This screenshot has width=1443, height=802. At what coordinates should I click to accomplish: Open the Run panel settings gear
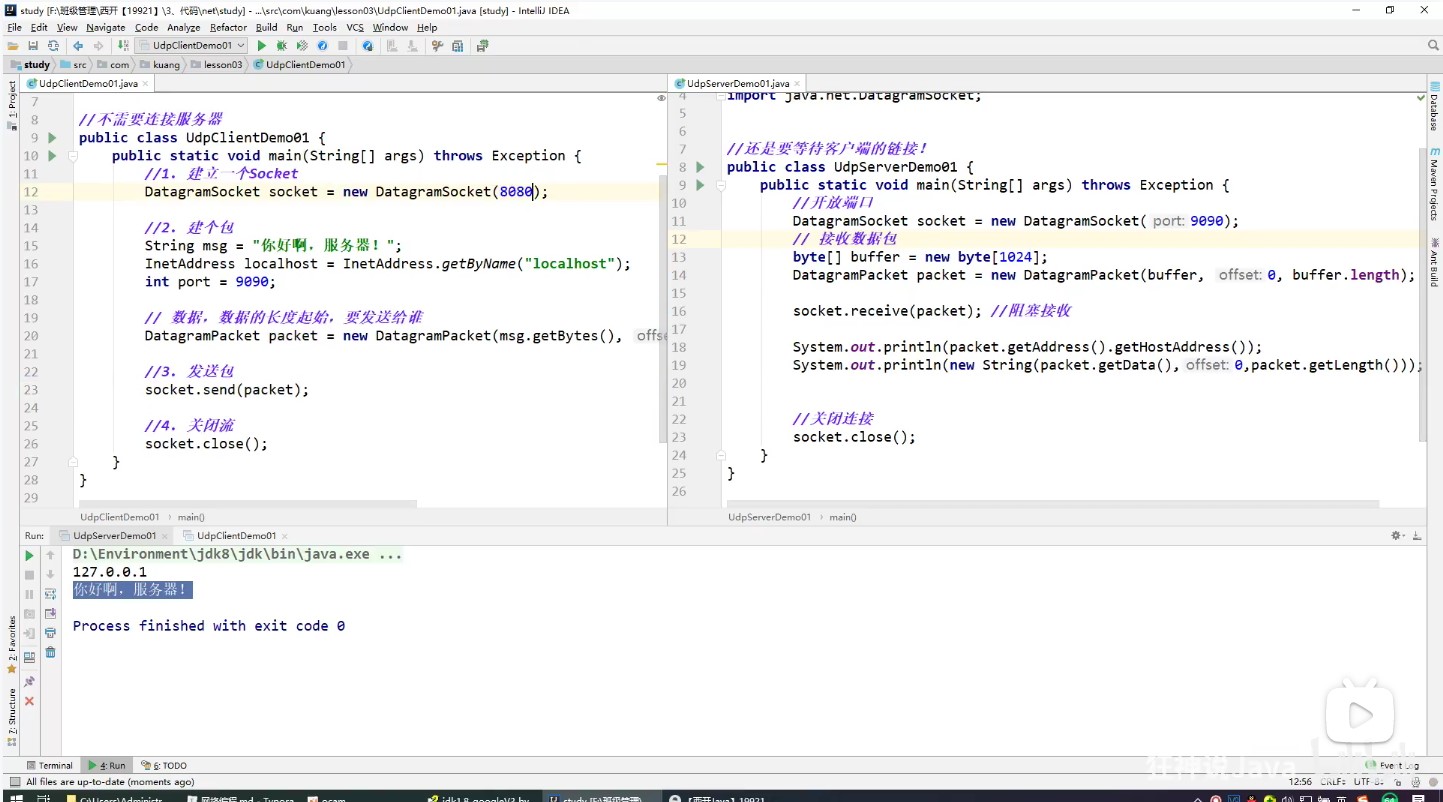1398,536
